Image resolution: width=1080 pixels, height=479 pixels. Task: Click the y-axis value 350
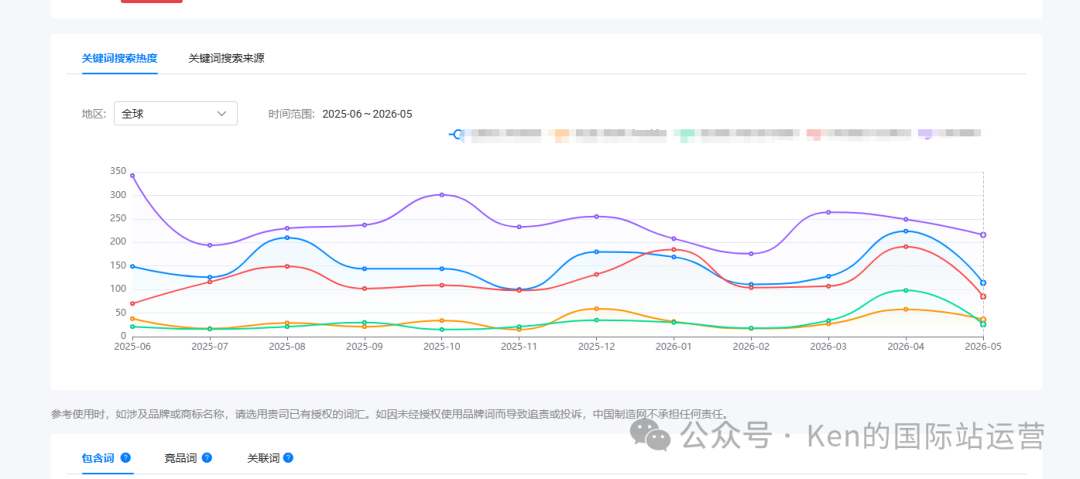[118, 171]
